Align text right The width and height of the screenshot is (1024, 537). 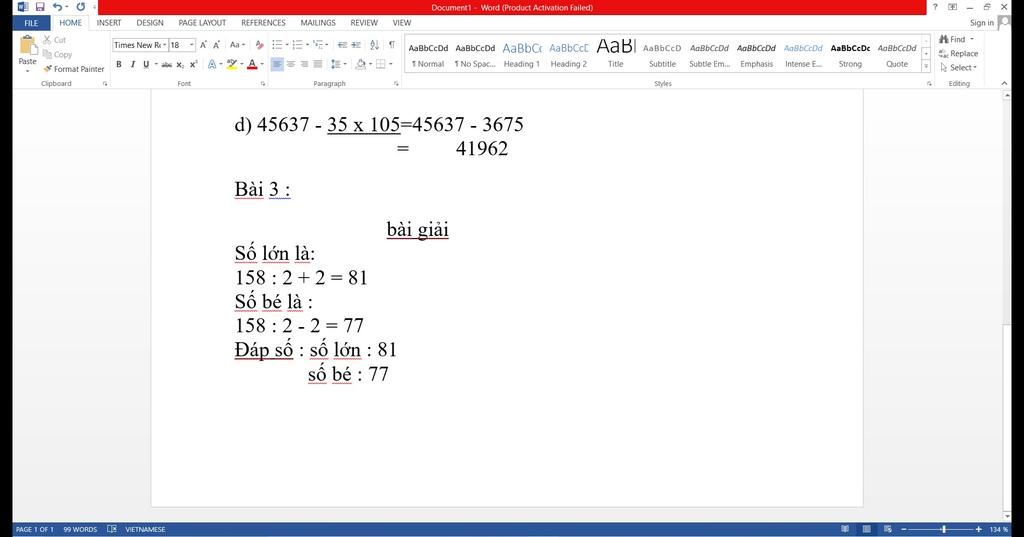(x=304, y=64)
